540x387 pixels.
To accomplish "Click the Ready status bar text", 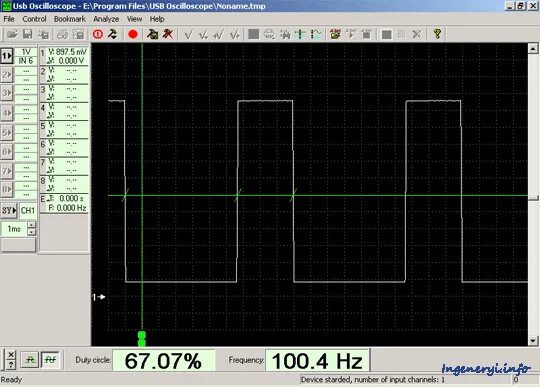I will [11, 380].
